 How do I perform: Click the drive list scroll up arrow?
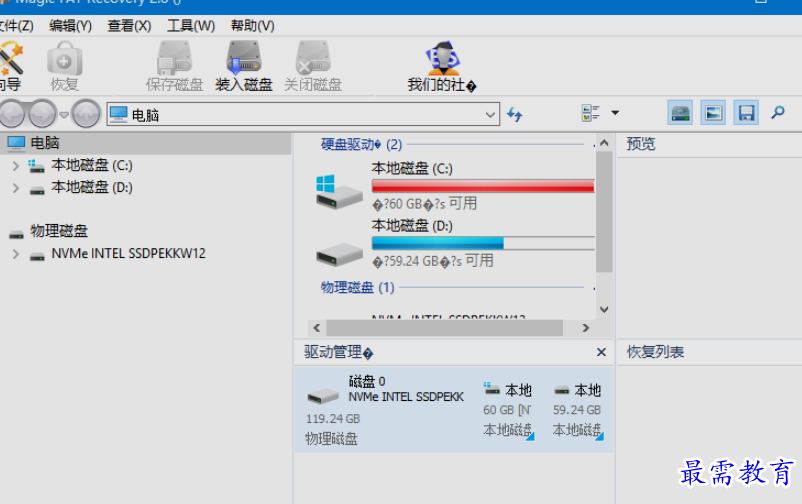pos(604,143)
